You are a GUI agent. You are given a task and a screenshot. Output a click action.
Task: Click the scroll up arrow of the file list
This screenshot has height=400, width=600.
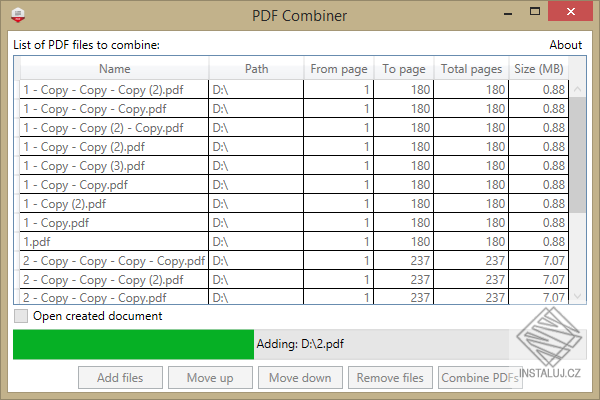[x=577, y=90]
